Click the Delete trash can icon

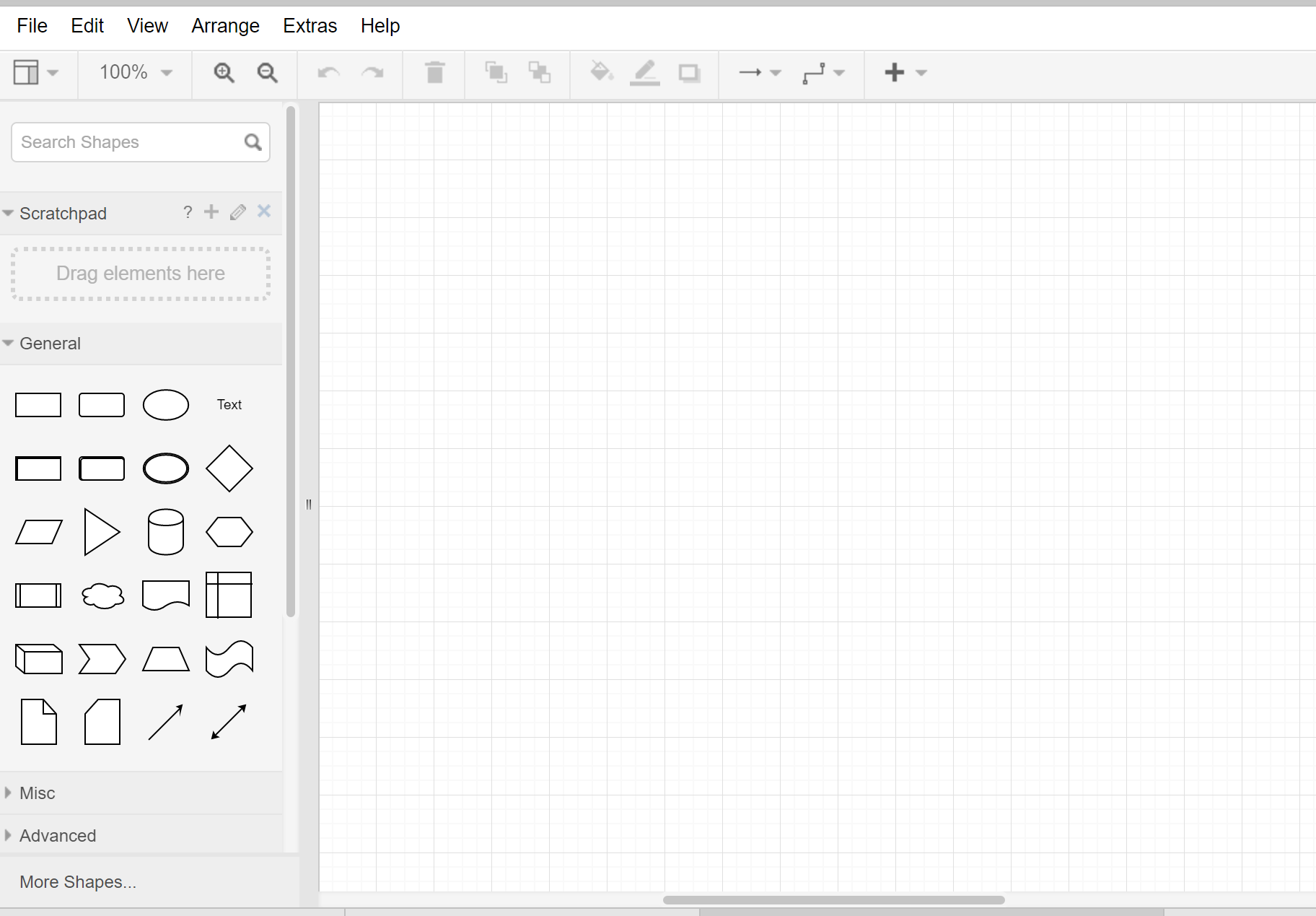[x=434, y=73]
